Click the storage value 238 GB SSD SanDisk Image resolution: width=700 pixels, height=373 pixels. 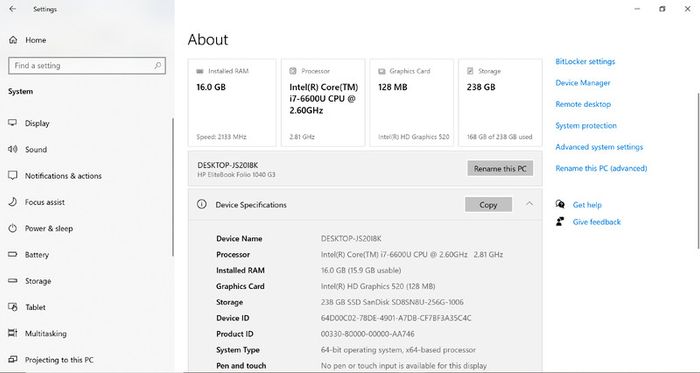[x=392, y=302]
